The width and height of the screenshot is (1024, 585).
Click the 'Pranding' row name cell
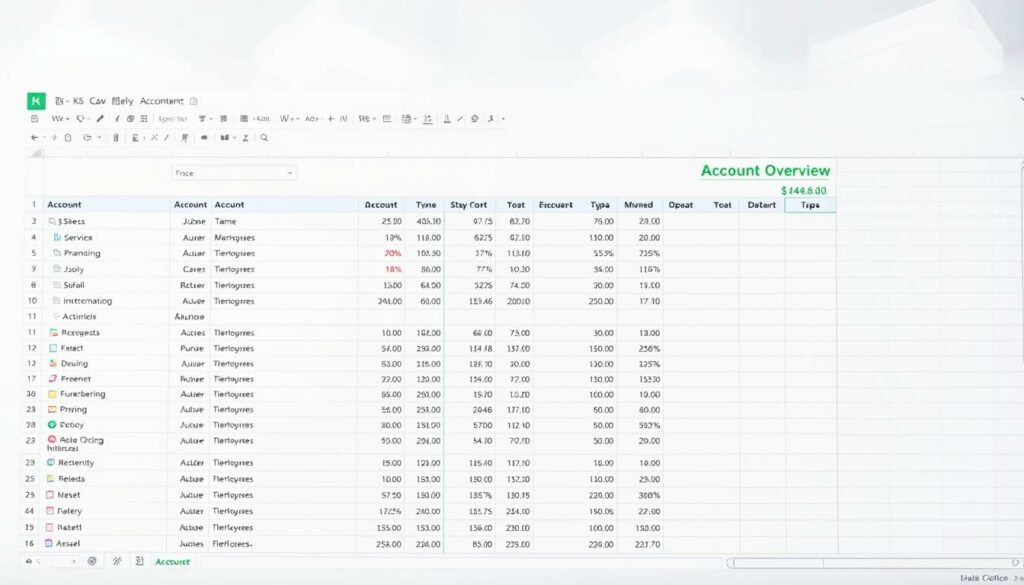click(x=82, y=253)
